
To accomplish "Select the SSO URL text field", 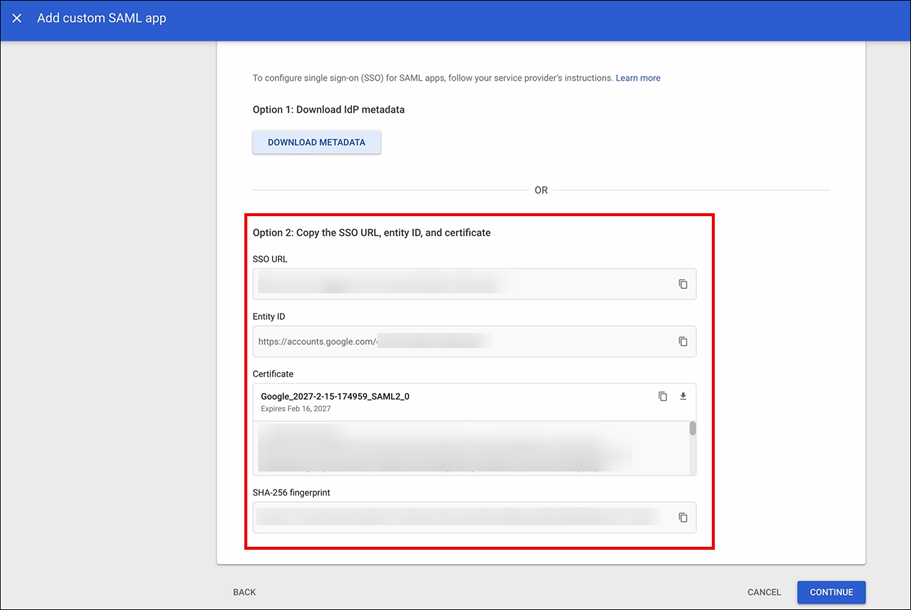I will tap(450, 284).
